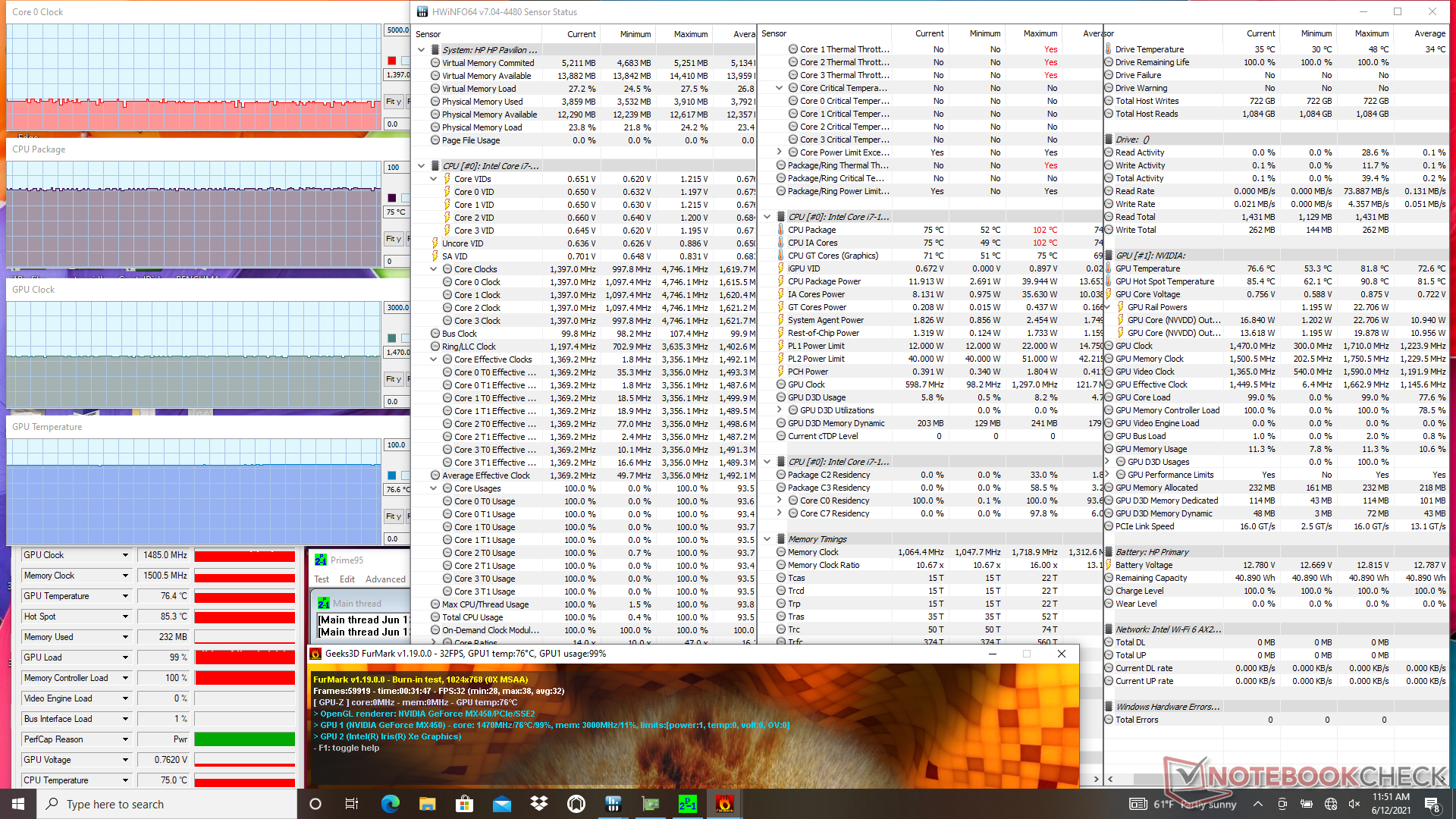Open Mail app from taskbar

click(x=501, y=804)
